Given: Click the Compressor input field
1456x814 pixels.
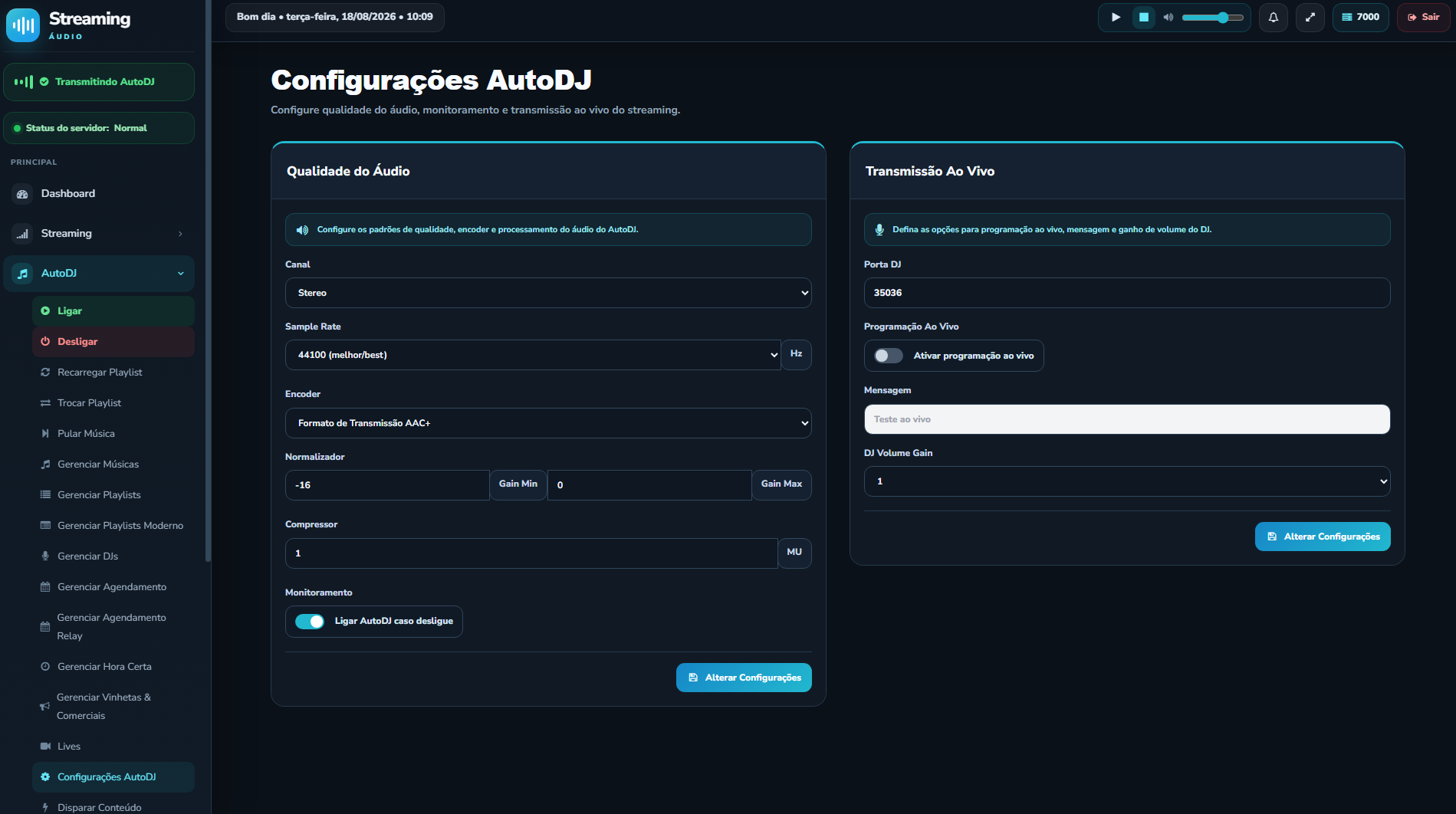Looking at the screenshot, I should [x=531, y=553].
